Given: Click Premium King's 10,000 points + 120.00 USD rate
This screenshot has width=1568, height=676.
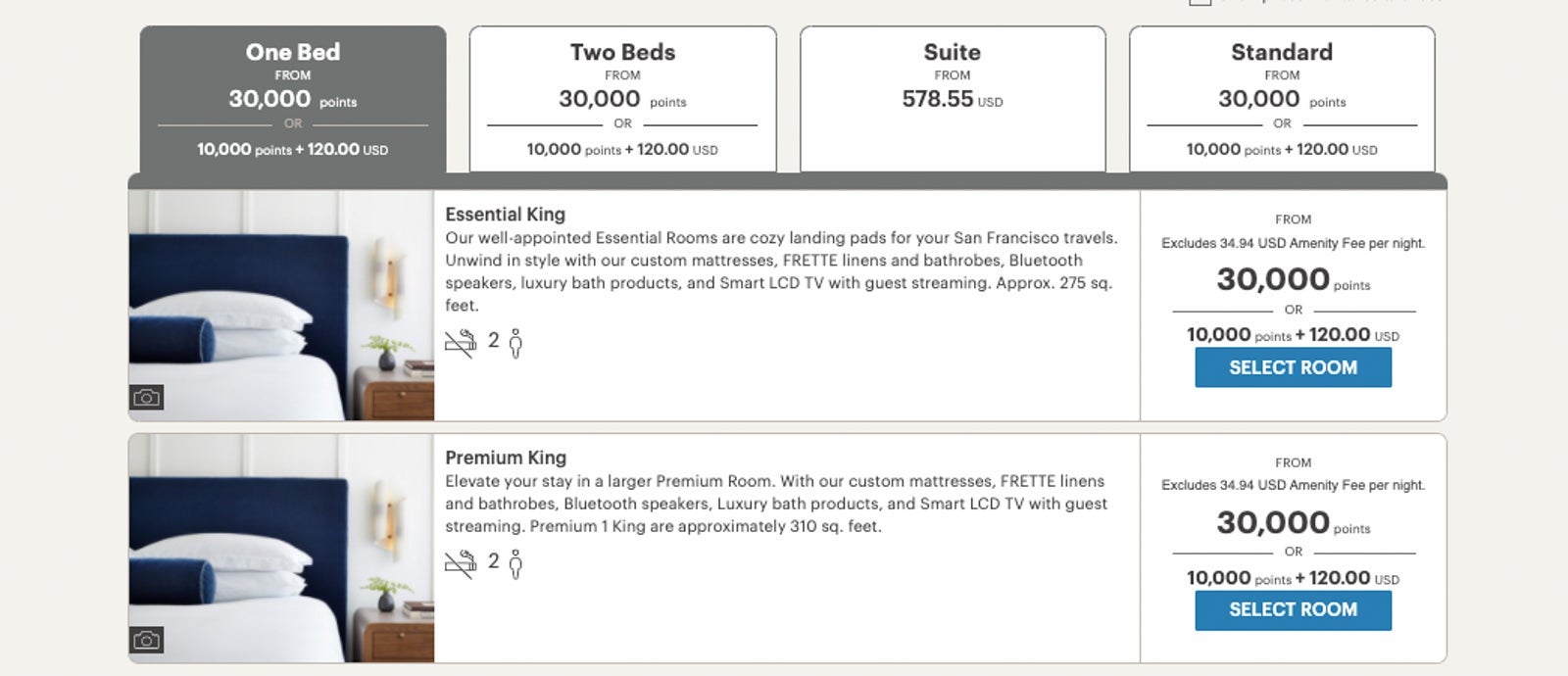Looking at the screenshot, I should coord(1293,578).
